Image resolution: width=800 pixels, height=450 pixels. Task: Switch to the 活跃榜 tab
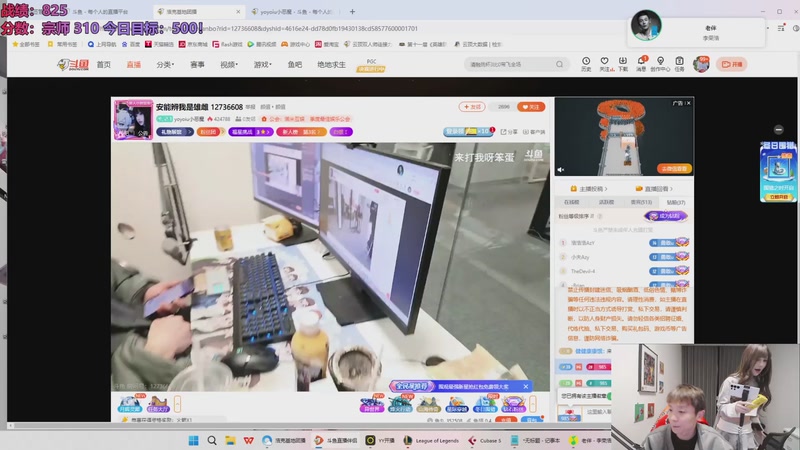(606, 203)
